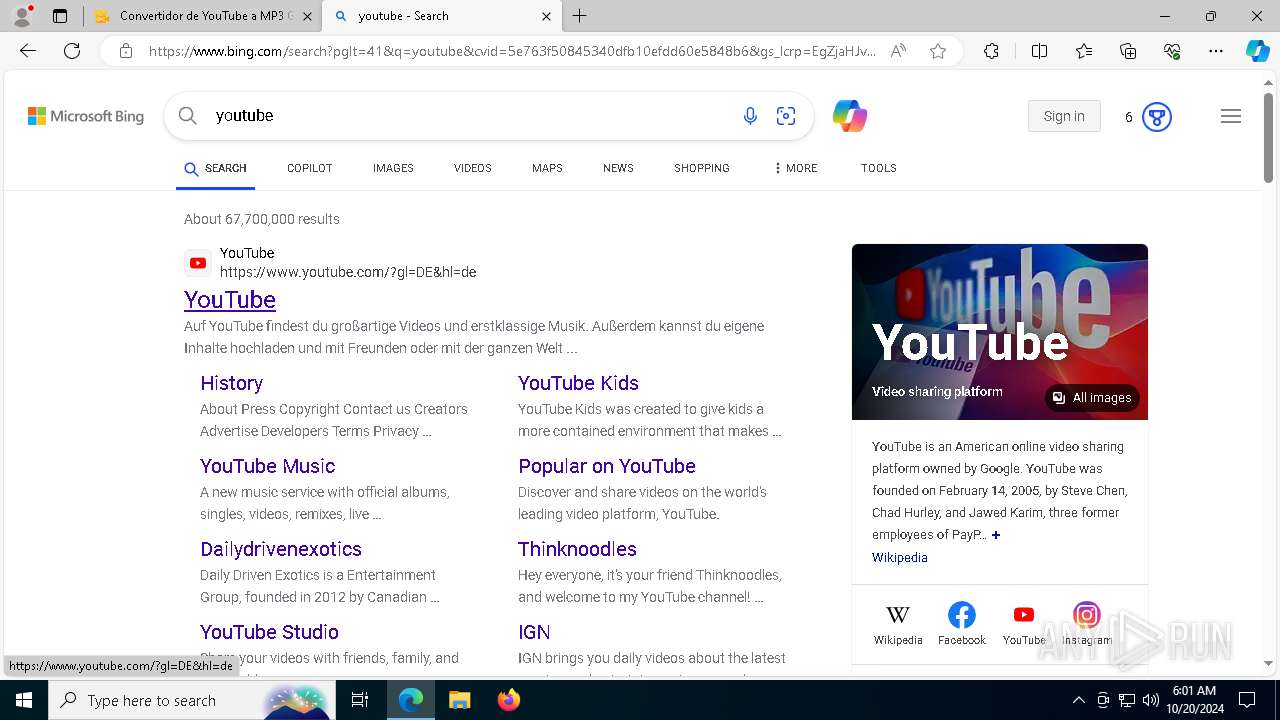Open the Wikipedia source link

click(x=900, y=558)
